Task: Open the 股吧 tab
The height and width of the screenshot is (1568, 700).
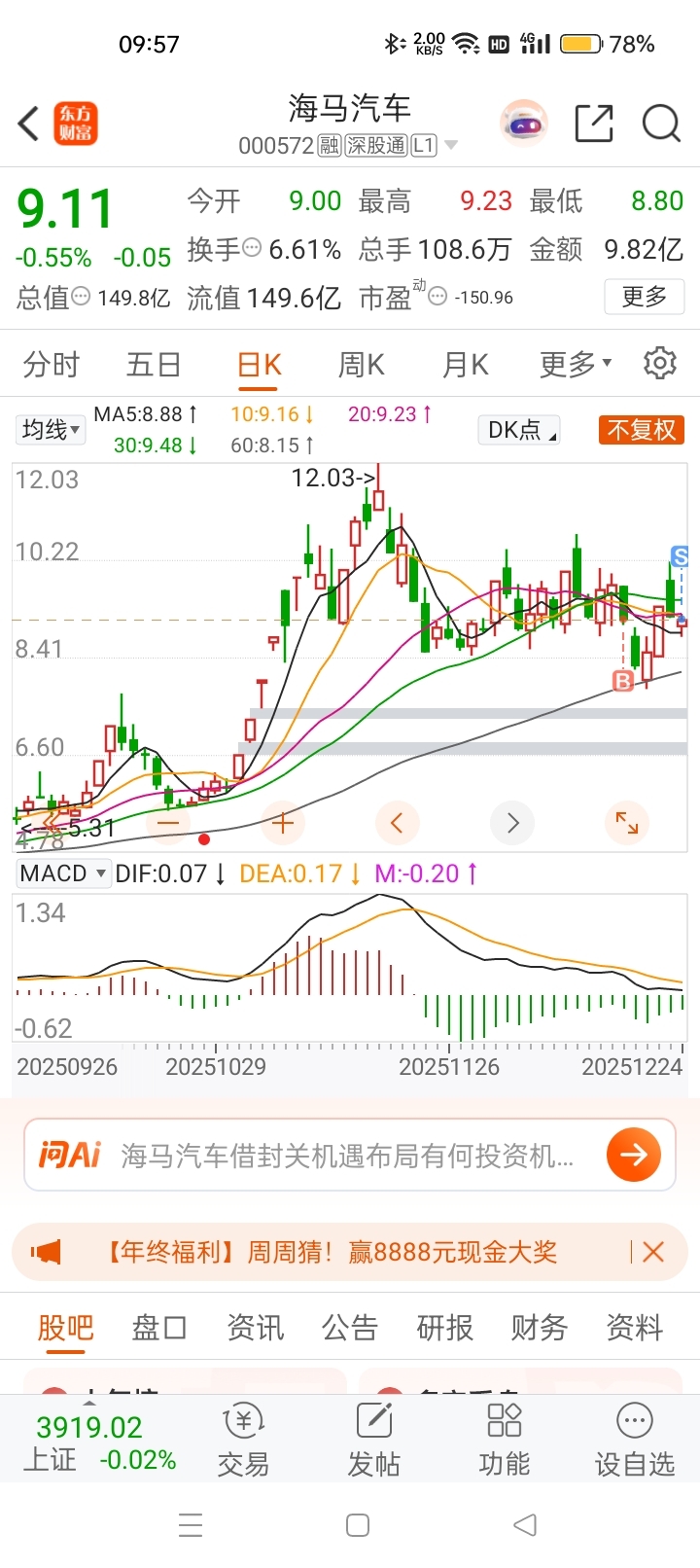Action: (x=65, y=1328)
